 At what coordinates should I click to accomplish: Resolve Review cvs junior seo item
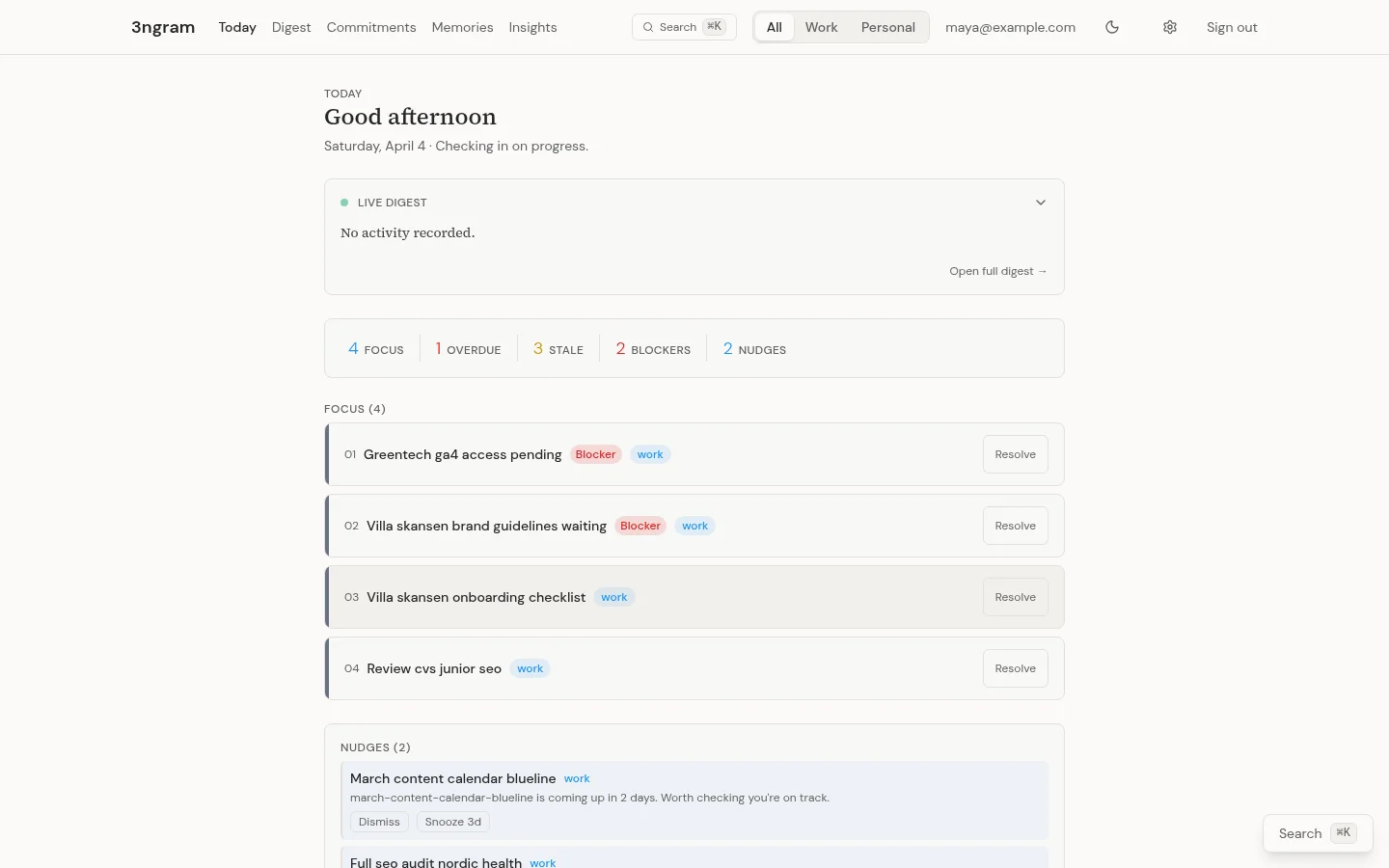coord(1015,668)
